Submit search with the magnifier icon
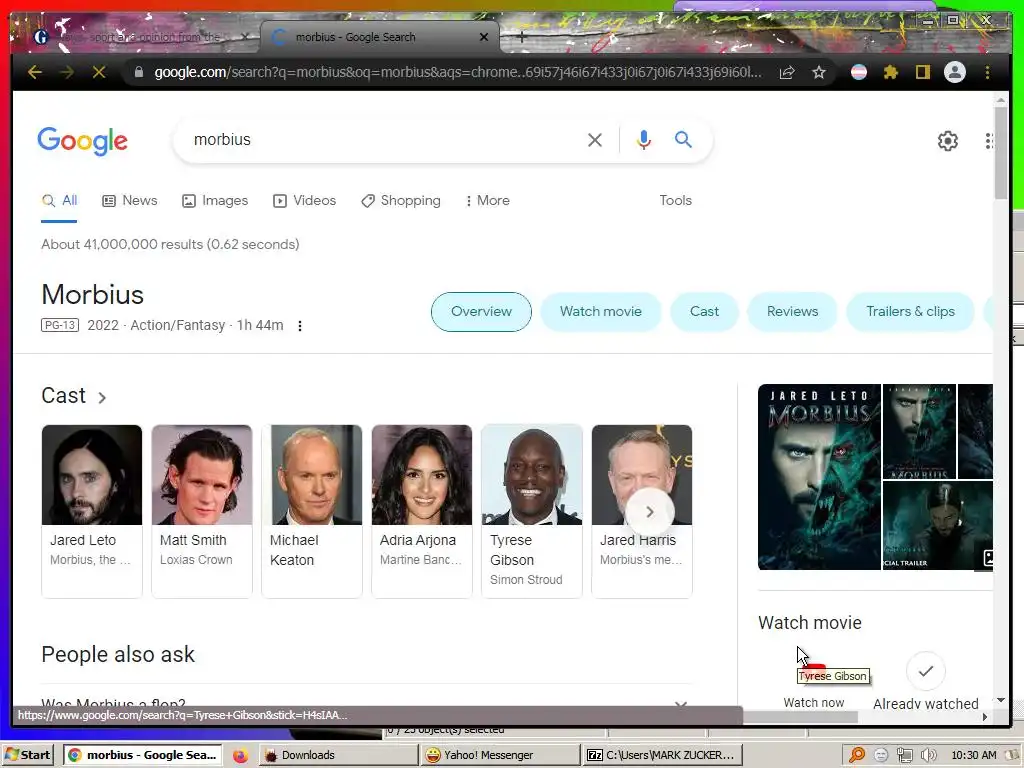Viewport: 1024px width, 768px height. [683, 139]
